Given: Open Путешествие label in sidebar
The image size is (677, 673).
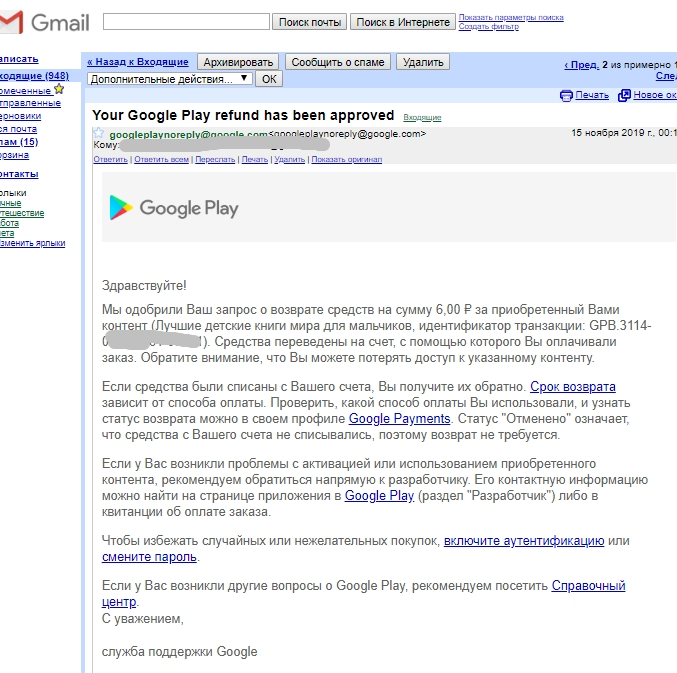Looking at the screenshot, I should (22, 213).
